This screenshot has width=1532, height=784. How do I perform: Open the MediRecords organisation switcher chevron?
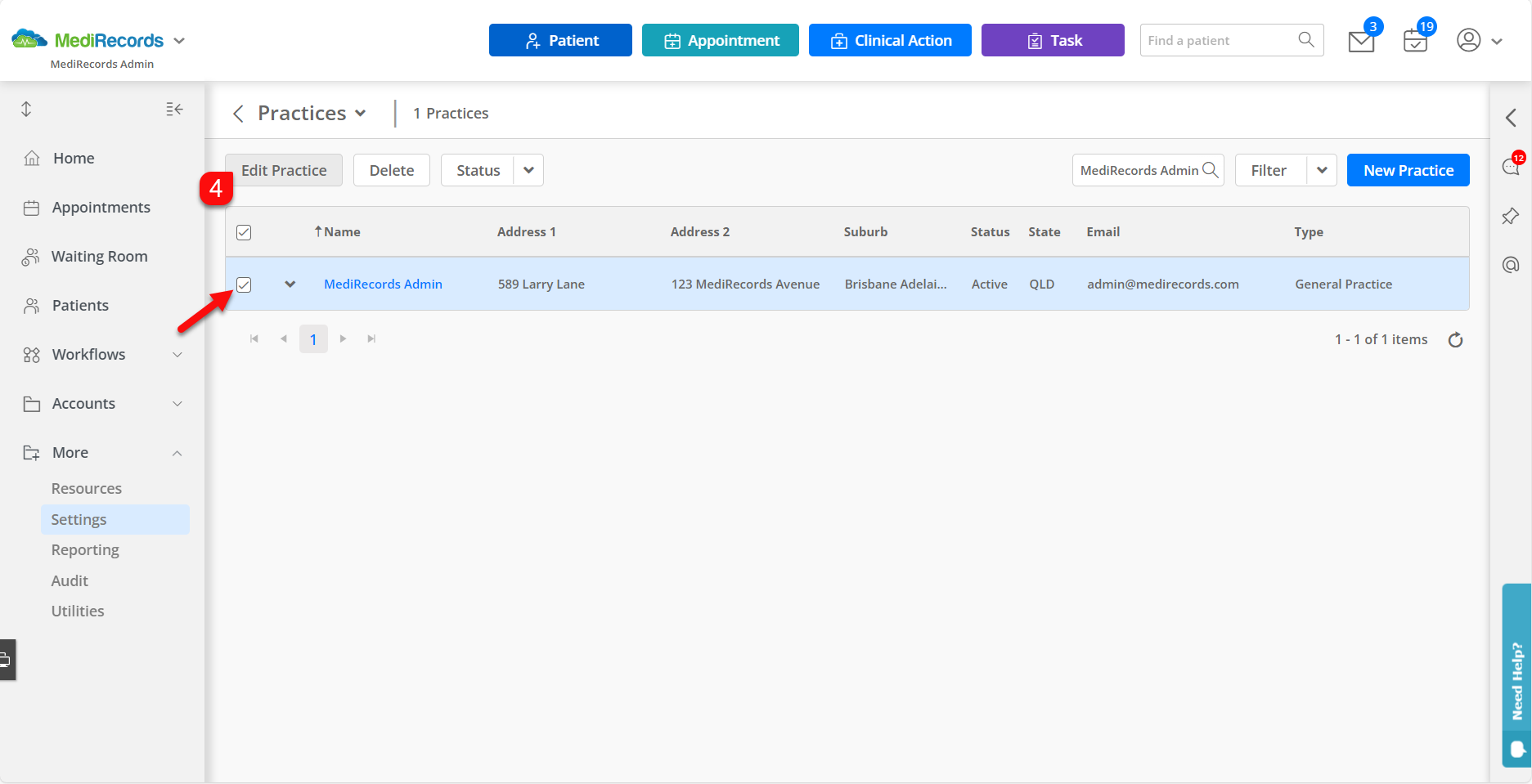179,41
